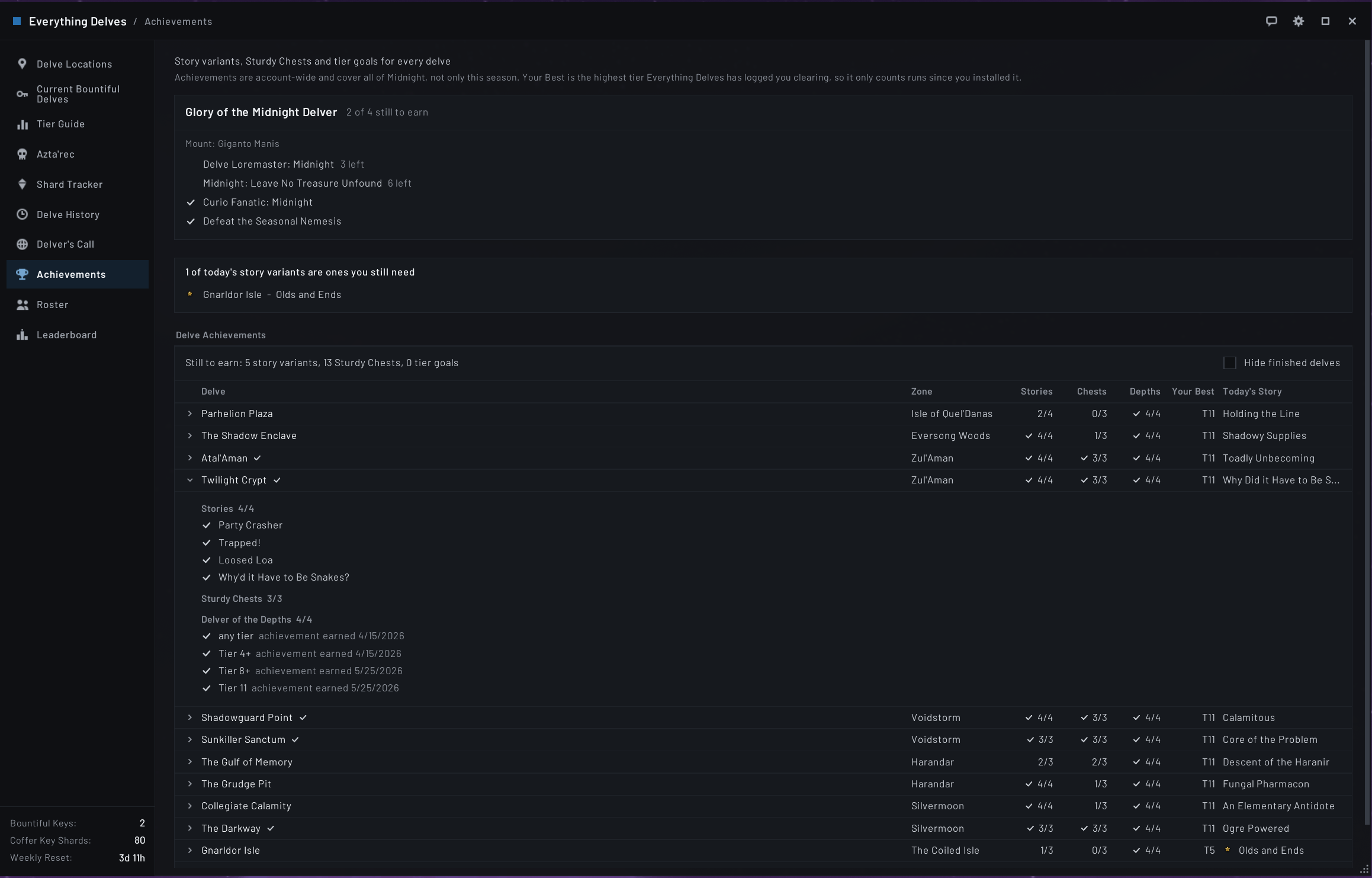Click the Curio Fanatic: Midnight entry
Viewport: 1372px width, 878px height.
(x=258, y=202)
